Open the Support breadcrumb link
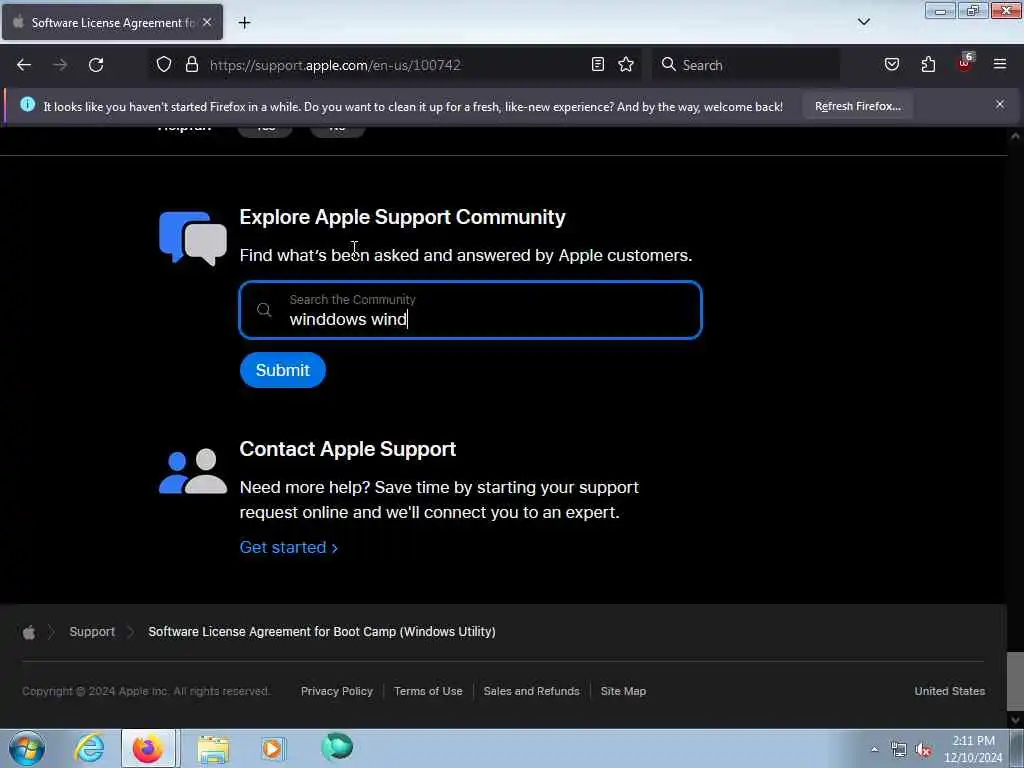This screenshot has height=768, width=1024. (x=92, y=632)
